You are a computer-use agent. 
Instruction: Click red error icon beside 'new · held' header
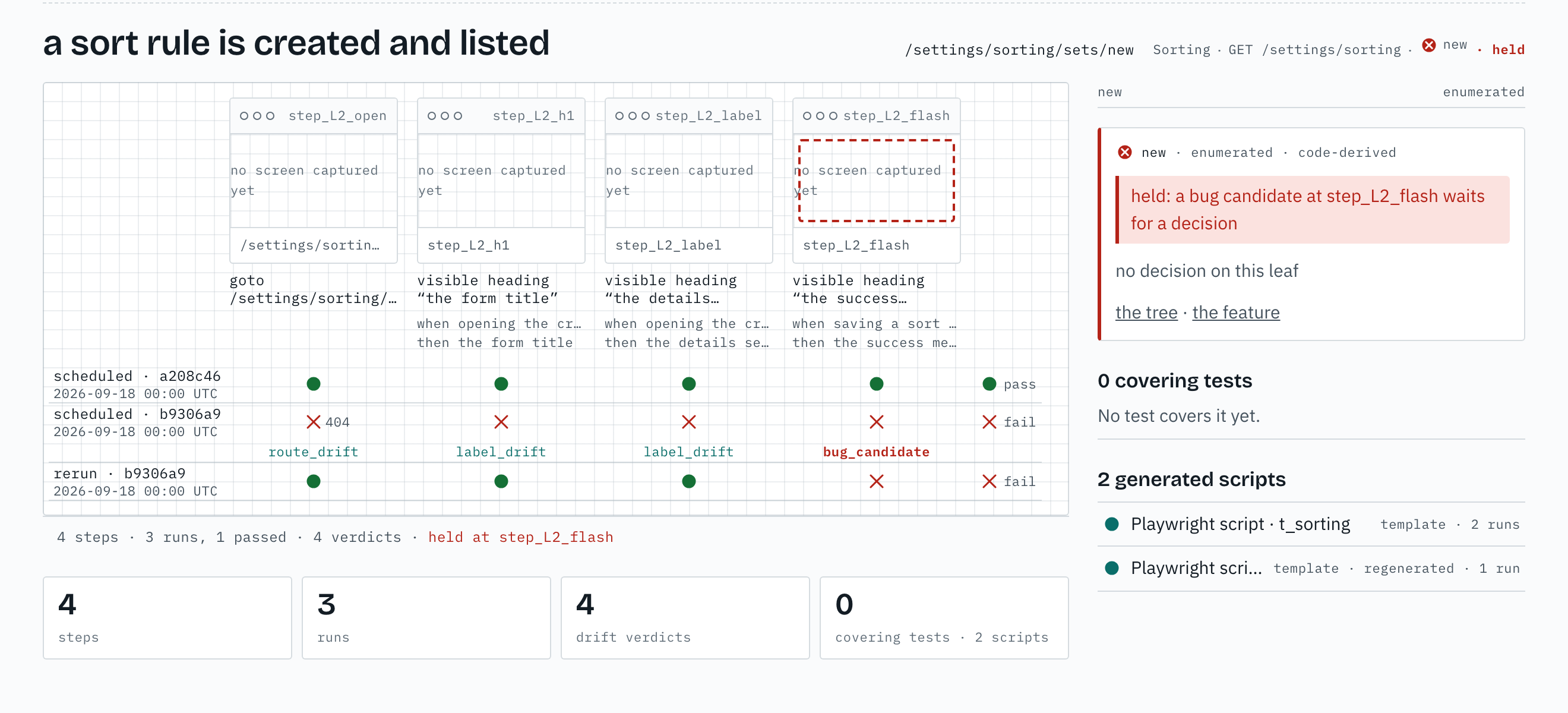pyautogui.click(x=1428, y=45)
